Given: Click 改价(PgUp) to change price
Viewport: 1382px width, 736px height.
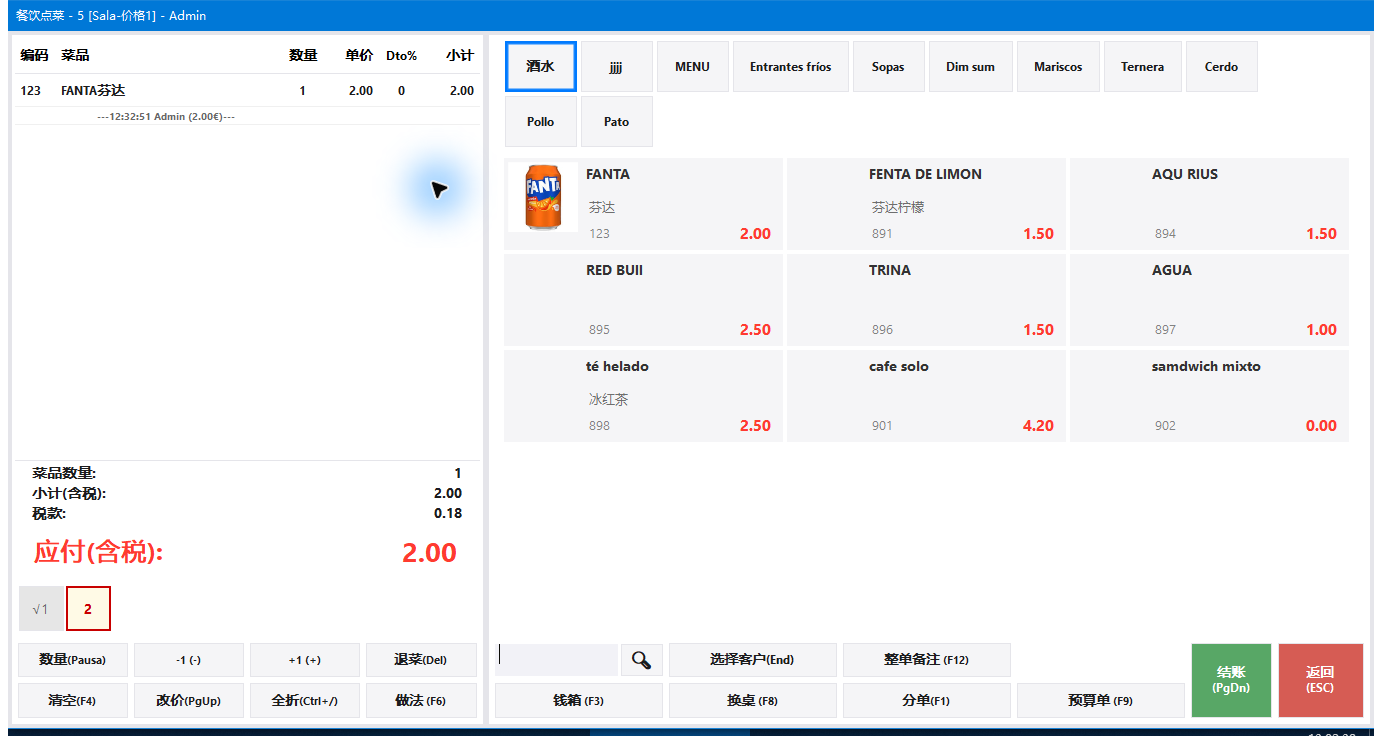Looking at the screenshot, I should [189, 701].
